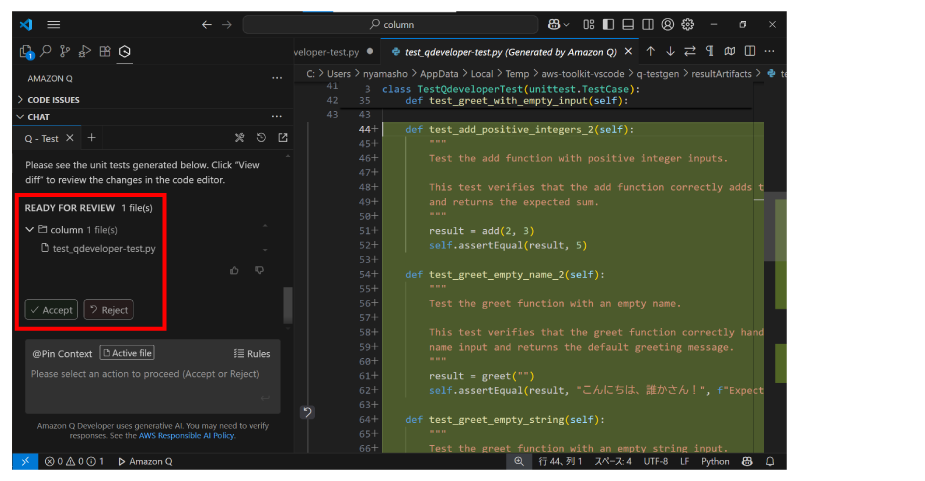The width and height of the screenshot is (925, 481).
Task: Open the errors and warnings status
Action: (x=74, y=462)
